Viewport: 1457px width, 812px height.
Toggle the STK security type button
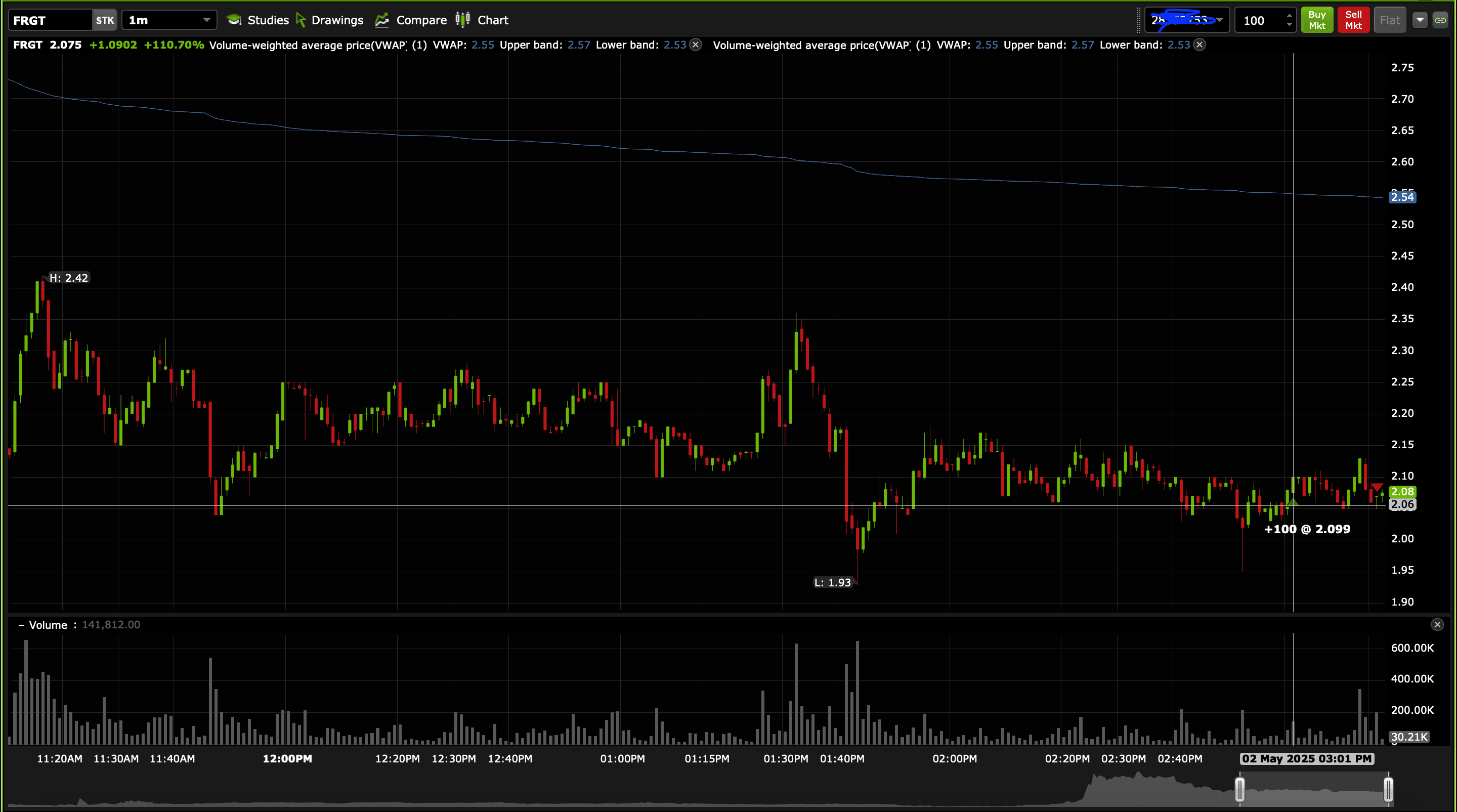(105, 20)
